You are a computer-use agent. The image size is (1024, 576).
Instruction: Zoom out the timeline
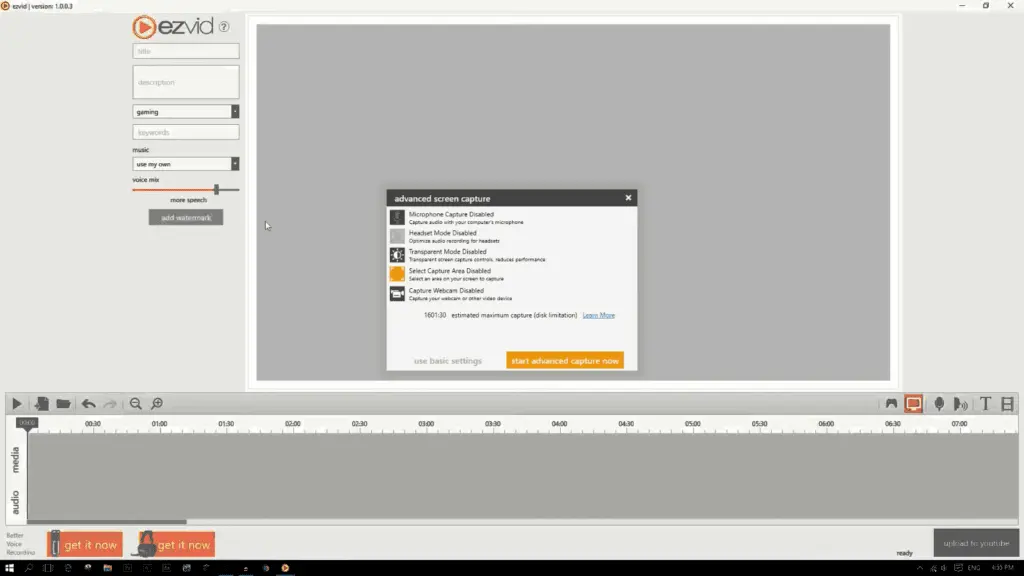(x=135, y=404)
